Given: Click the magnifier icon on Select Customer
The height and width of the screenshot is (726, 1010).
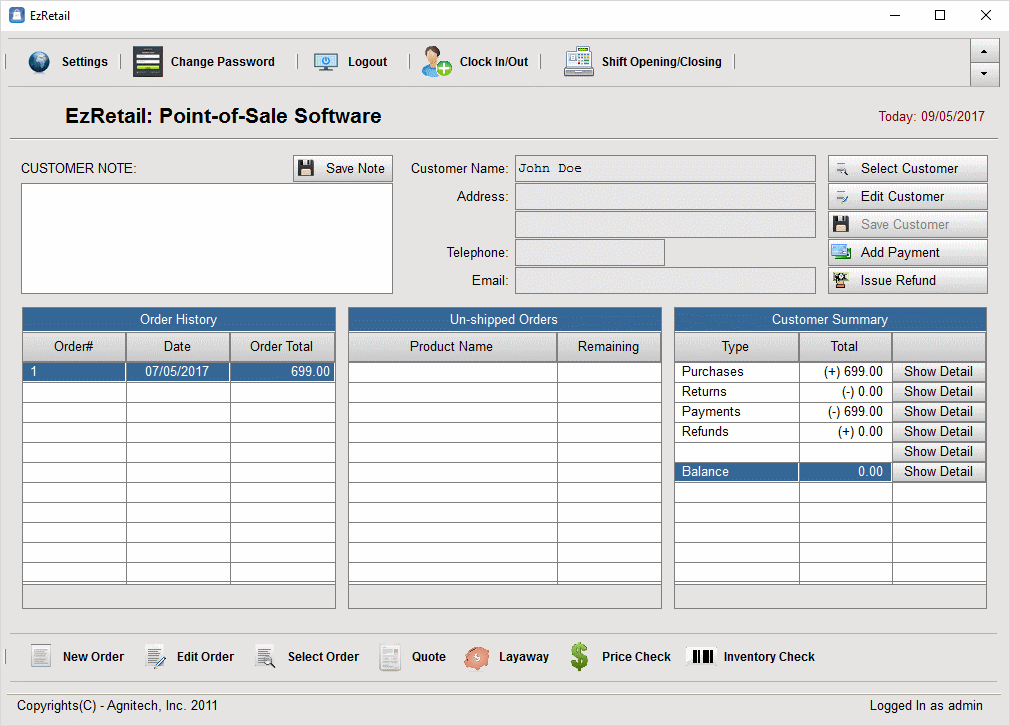Looking at the screenshot, I should (x=841, y=169).
